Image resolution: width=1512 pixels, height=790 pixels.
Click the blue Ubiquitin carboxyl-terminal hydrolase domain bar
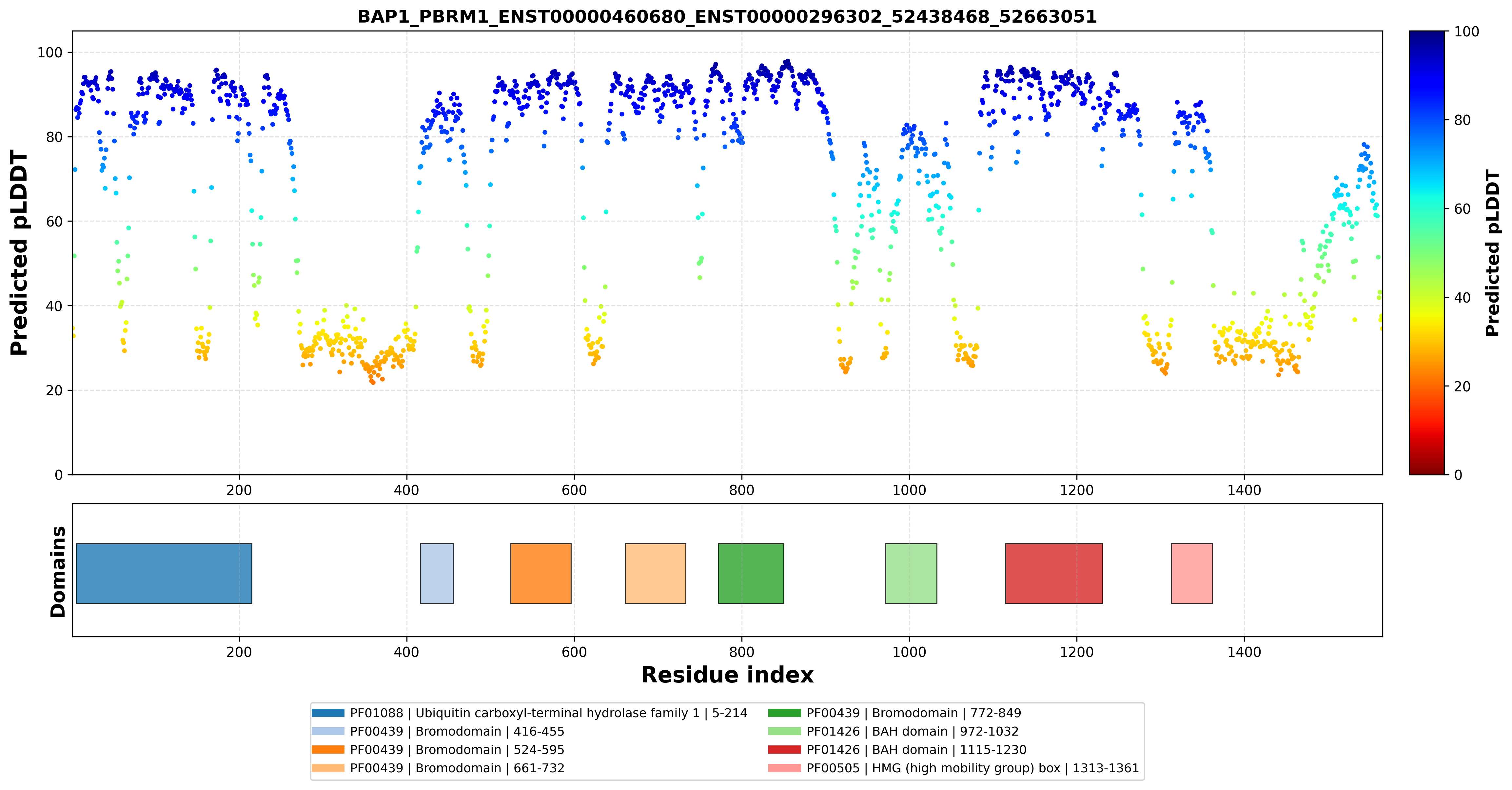tap(164, 573)
